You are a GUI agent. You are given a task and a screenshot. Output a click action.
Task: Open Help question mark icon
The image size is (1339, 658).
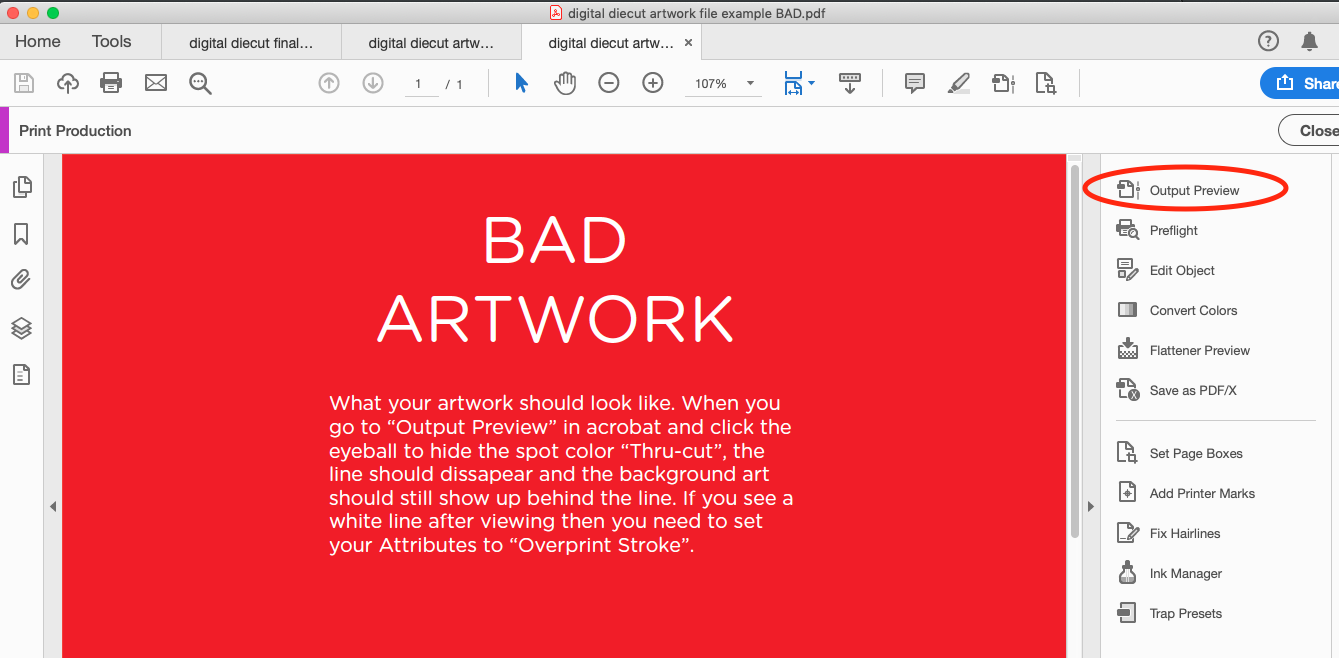[x=1268, y=41]
